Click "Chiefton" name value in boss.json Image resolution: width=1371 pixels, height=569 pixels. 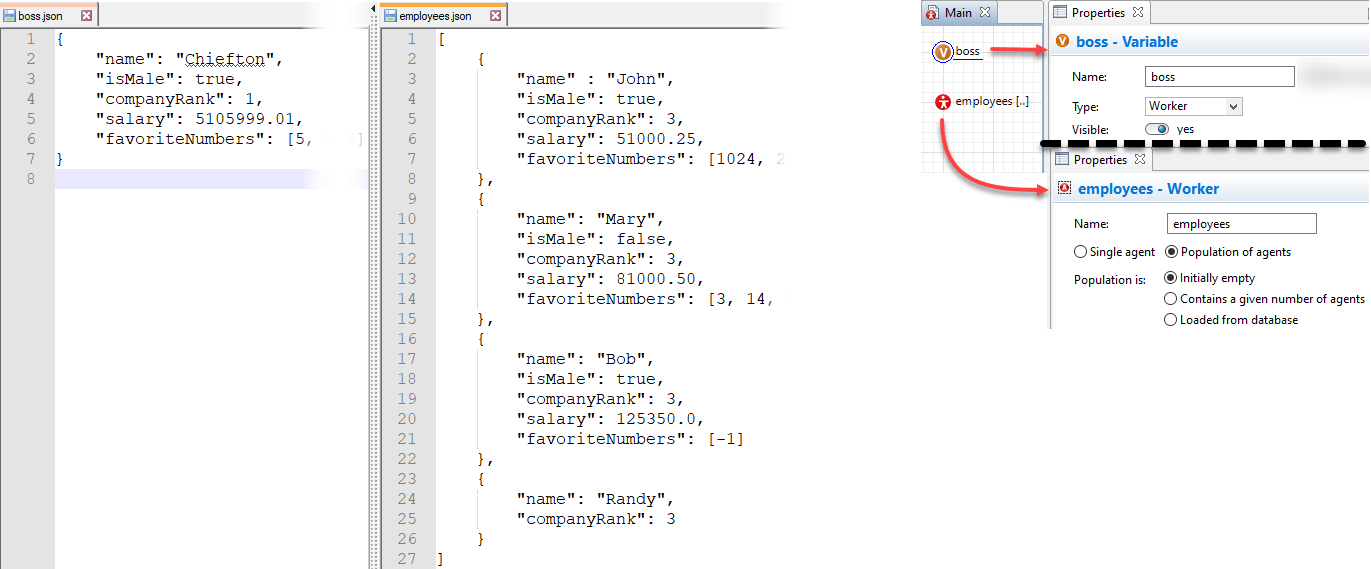224,59
